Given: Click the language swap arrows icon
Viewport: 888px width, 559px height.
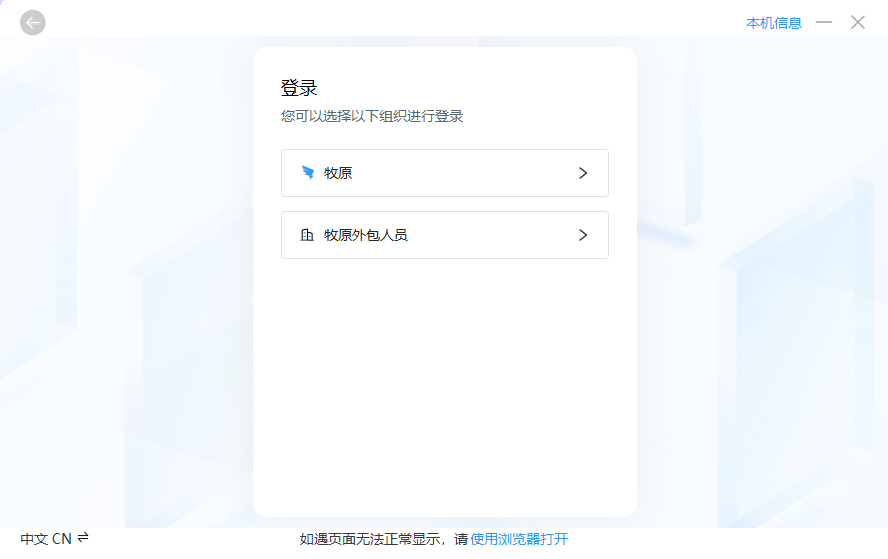Looking at the screenshot, I should [83, 538].
